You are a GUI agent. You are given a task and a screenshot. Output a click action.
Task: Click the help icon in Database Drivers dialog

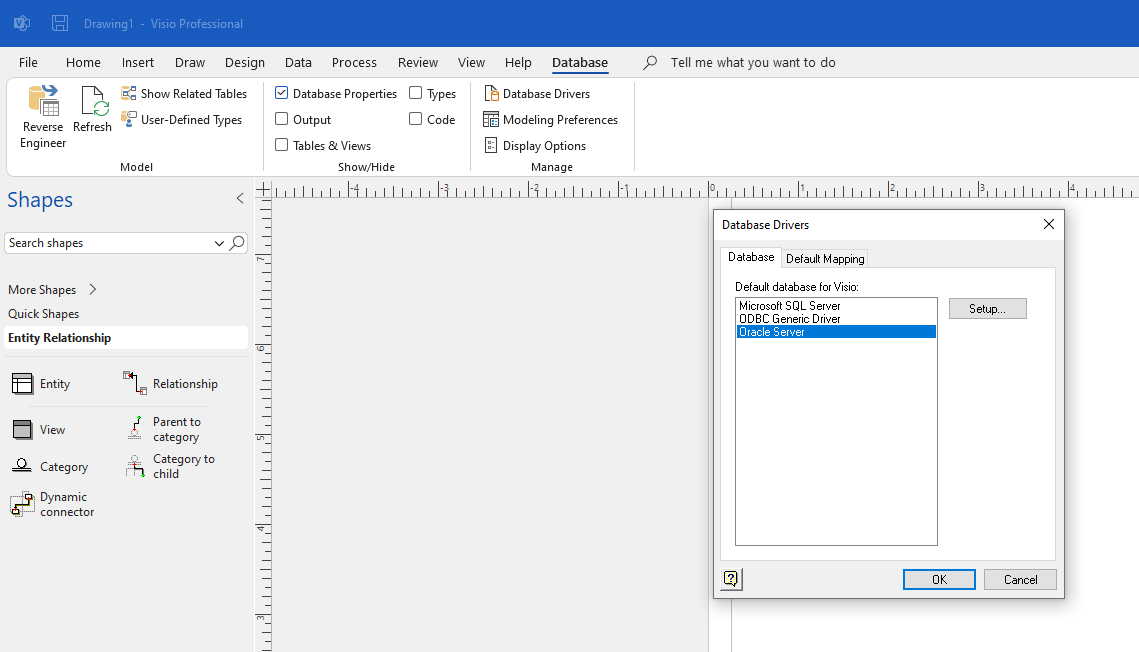coord(731,579)
